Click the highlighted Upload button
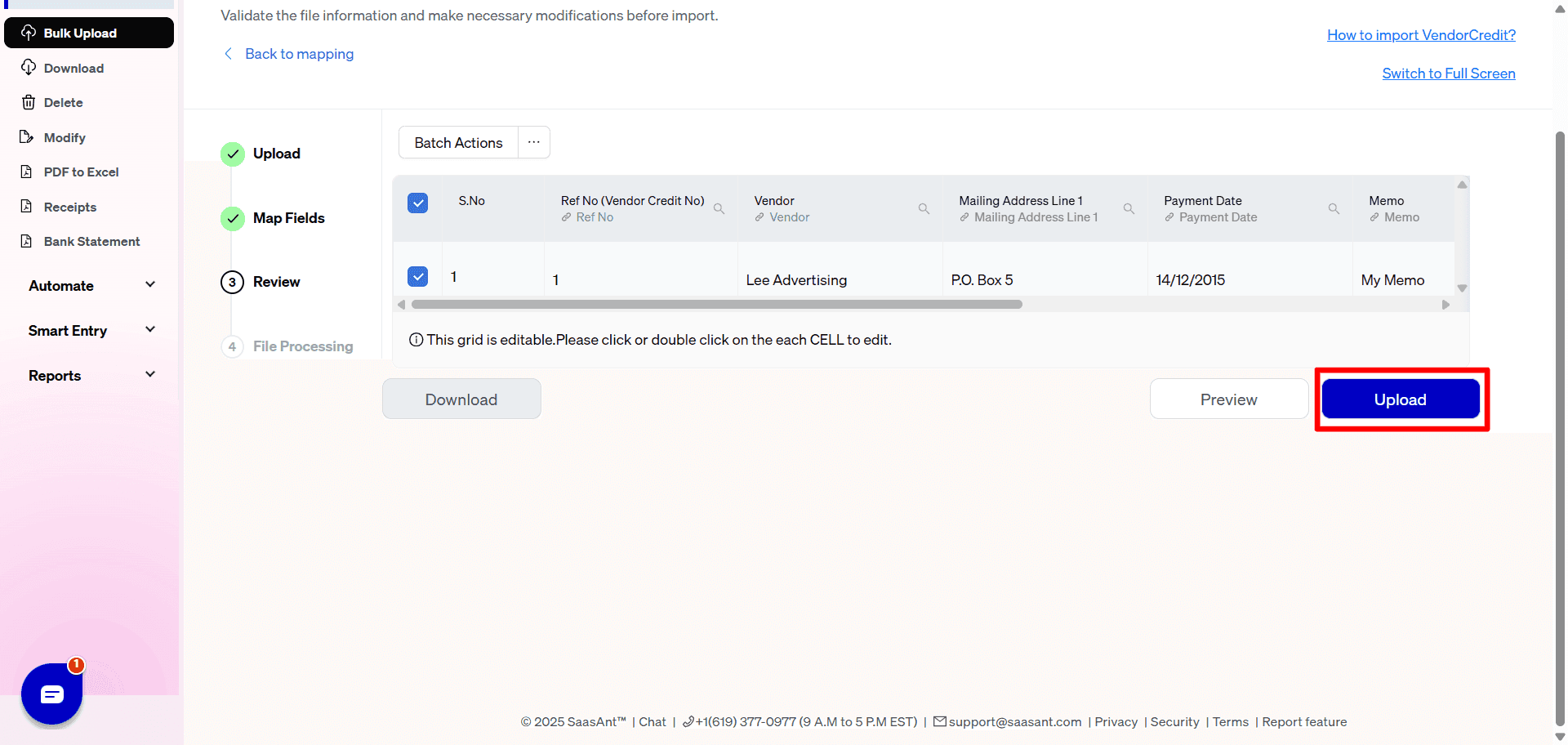The width and height of the screenshot is (1568, 745). (1400, 399)
